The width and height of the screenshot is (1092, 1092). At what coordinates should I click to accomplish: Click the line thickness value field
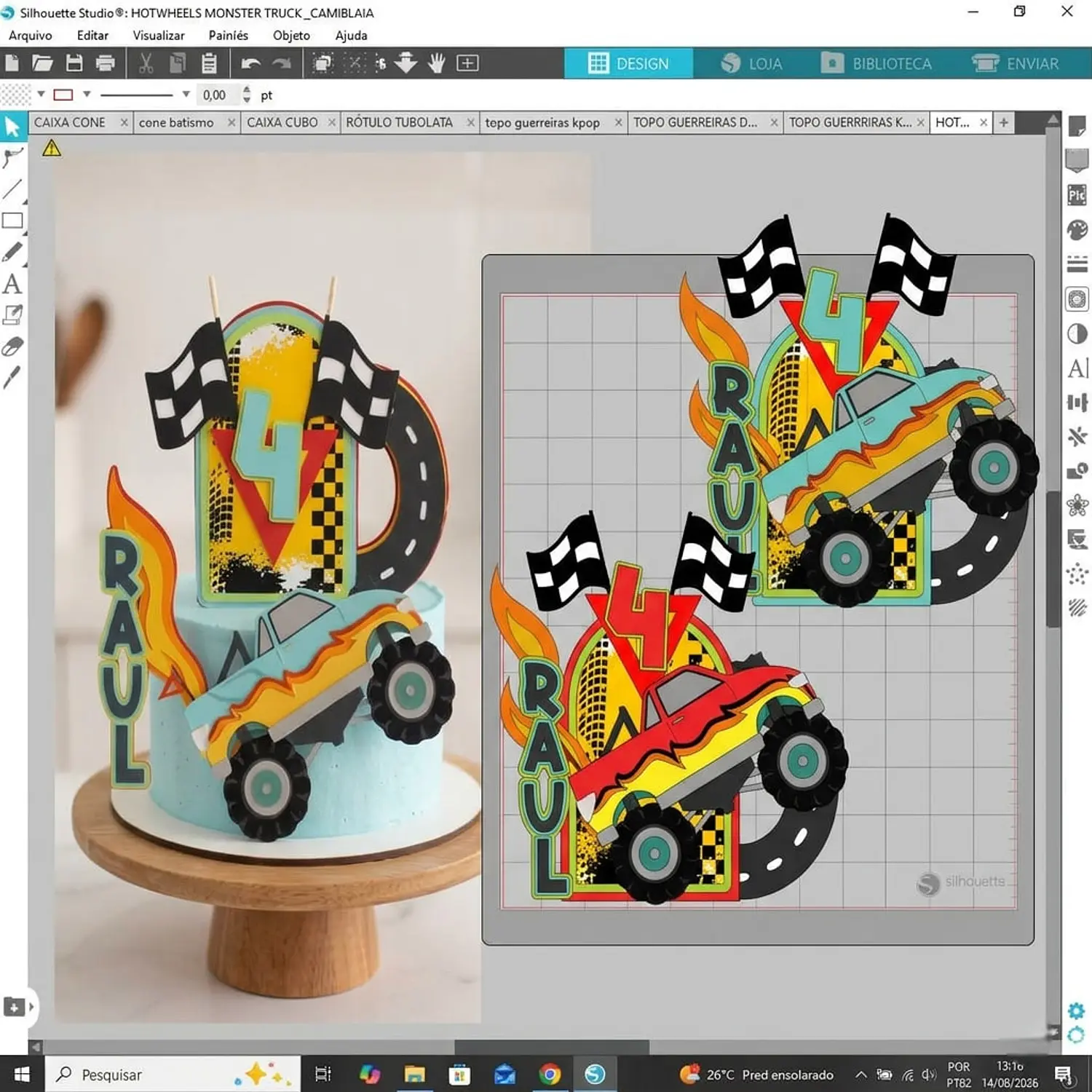click(x=217, y=95)
